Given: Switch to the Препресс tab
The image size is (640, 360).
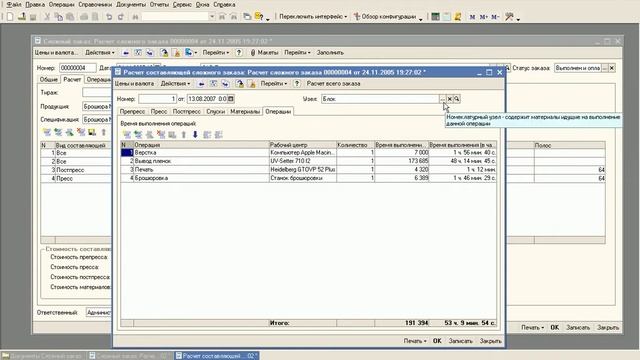Looking at the screenshot, I should point(132,111).
